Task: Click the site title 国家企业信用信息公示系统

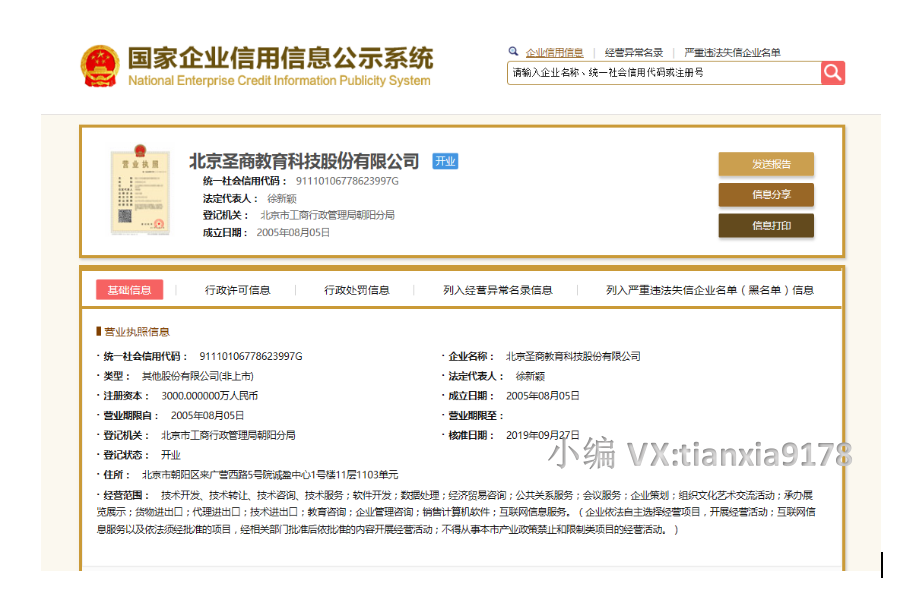Action: (280, 58)
